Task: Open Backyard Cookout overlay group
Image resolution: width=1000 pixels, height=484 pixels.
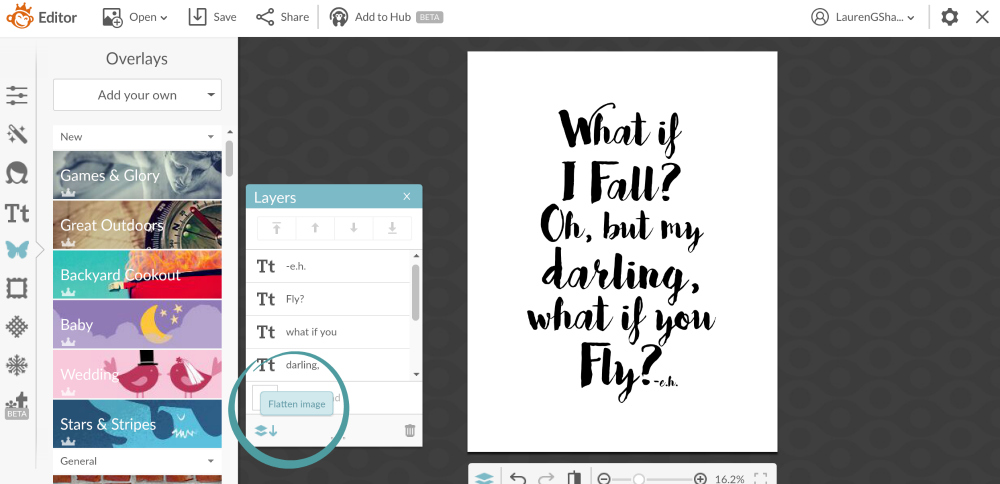Action: tap(137, 274)
